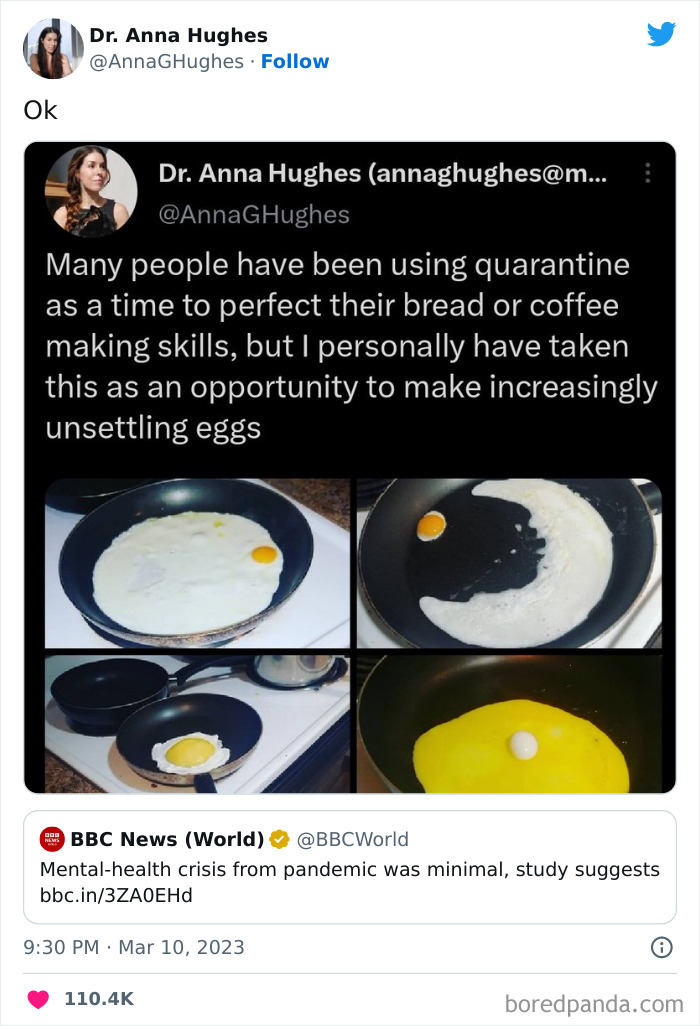Viewport: 700px width, 1026px height.
Task: Click BBC's gold verified badge
Action: pos(279,839)
